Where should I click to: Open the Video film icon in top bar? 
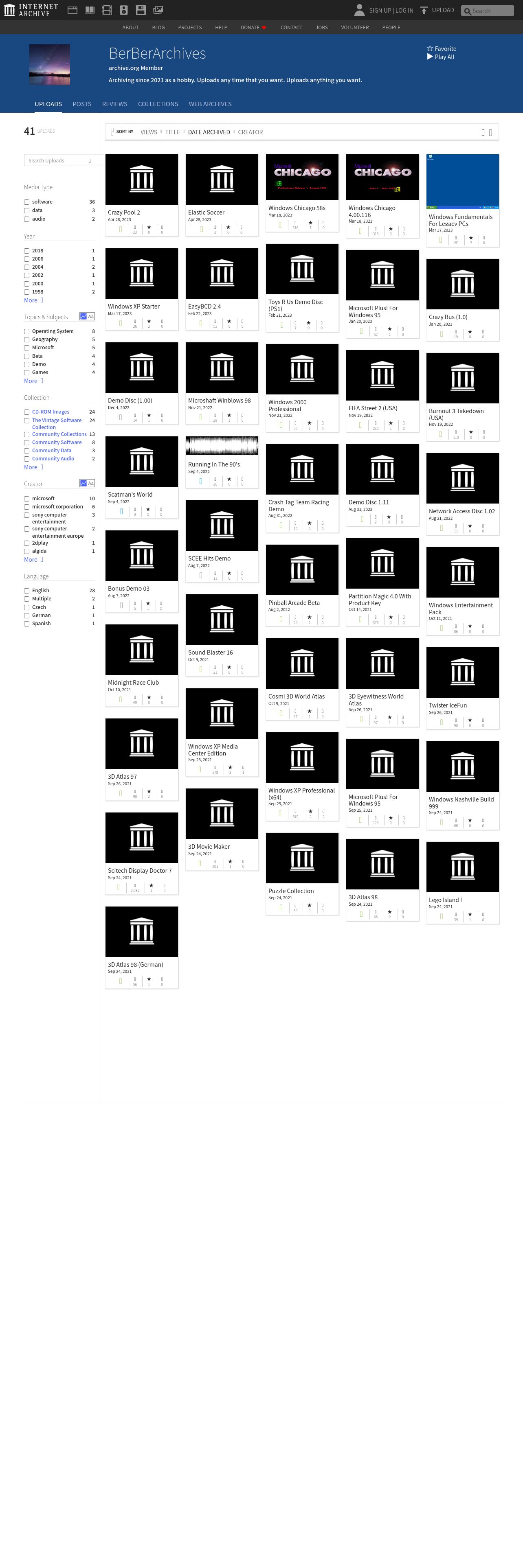point(107,10)
